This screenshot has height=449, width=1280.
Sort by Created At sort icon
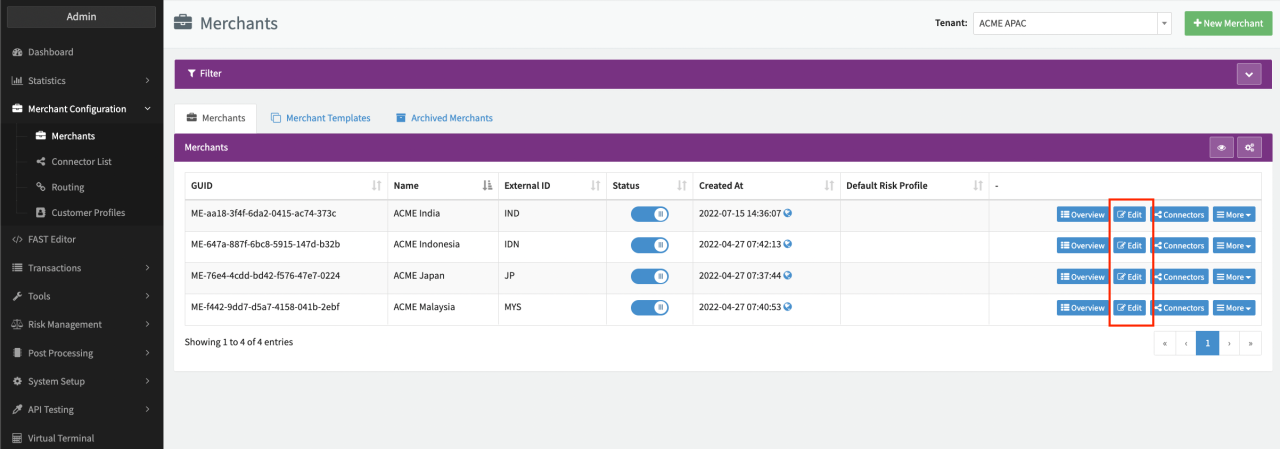[x=829, y=186]
